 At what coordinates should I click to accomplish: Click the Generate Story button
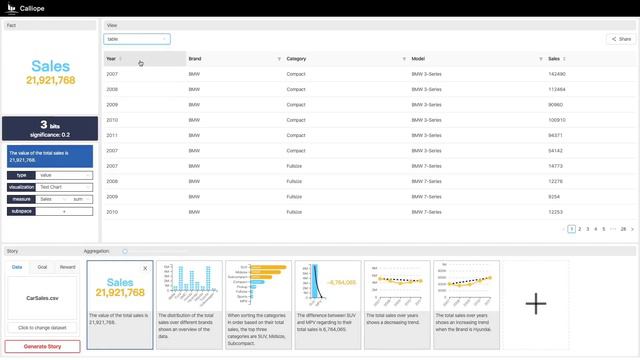42,347
